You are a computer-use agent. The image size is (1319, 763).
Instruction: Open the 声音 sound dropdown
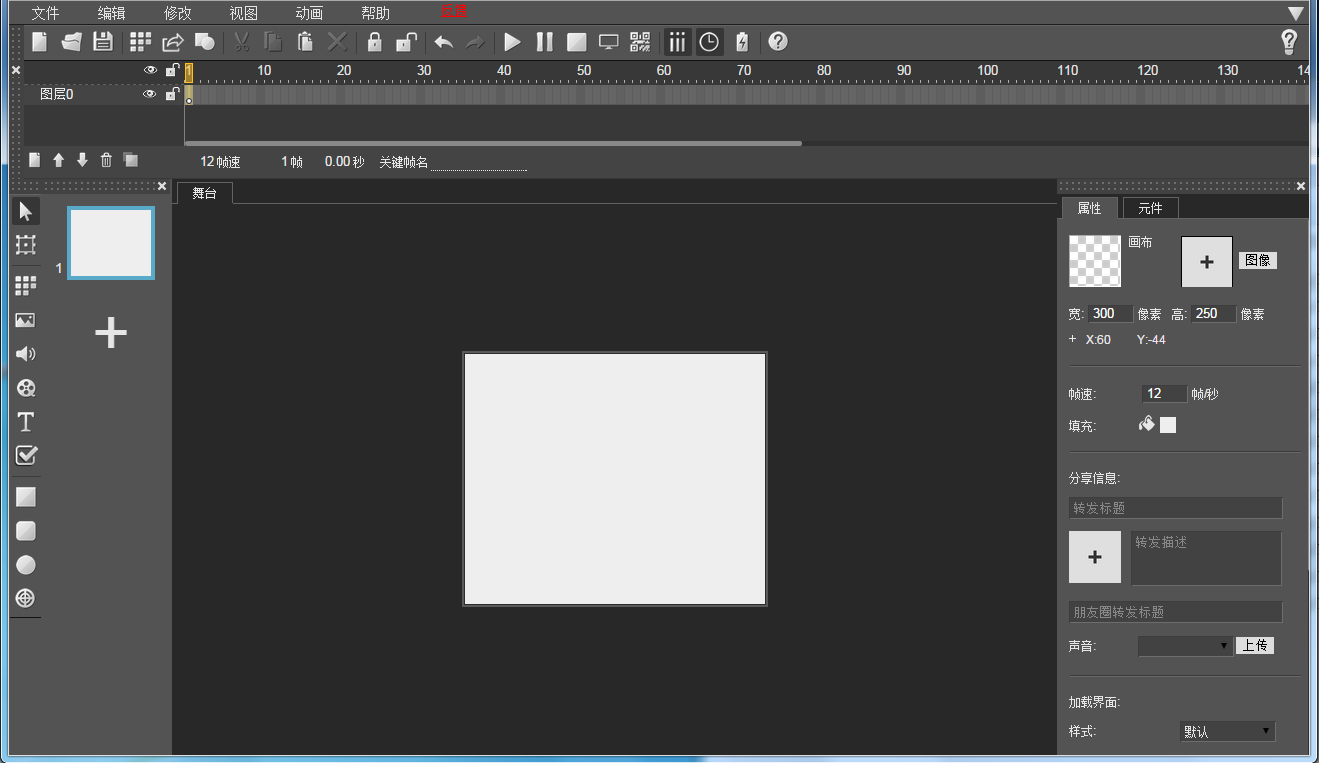1185,646
